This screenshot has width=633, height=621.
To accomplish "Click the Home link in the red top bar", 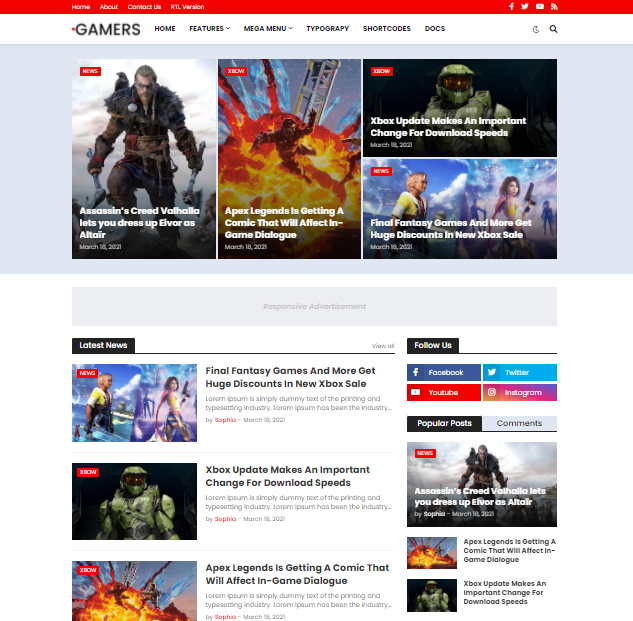I will click(x=81, y=7).
